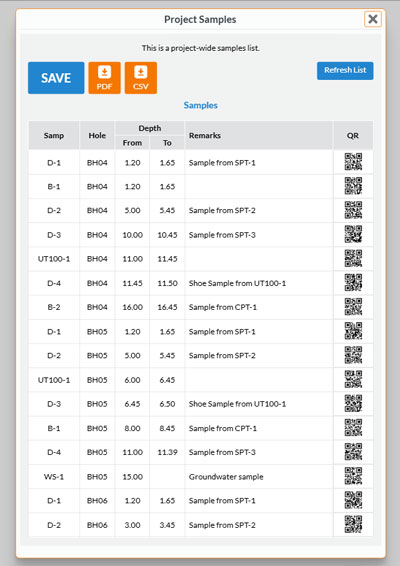Select UT100-1 sample cell in BH04 row
Viewport: 400px width, 566px height.
pos(54,259)
